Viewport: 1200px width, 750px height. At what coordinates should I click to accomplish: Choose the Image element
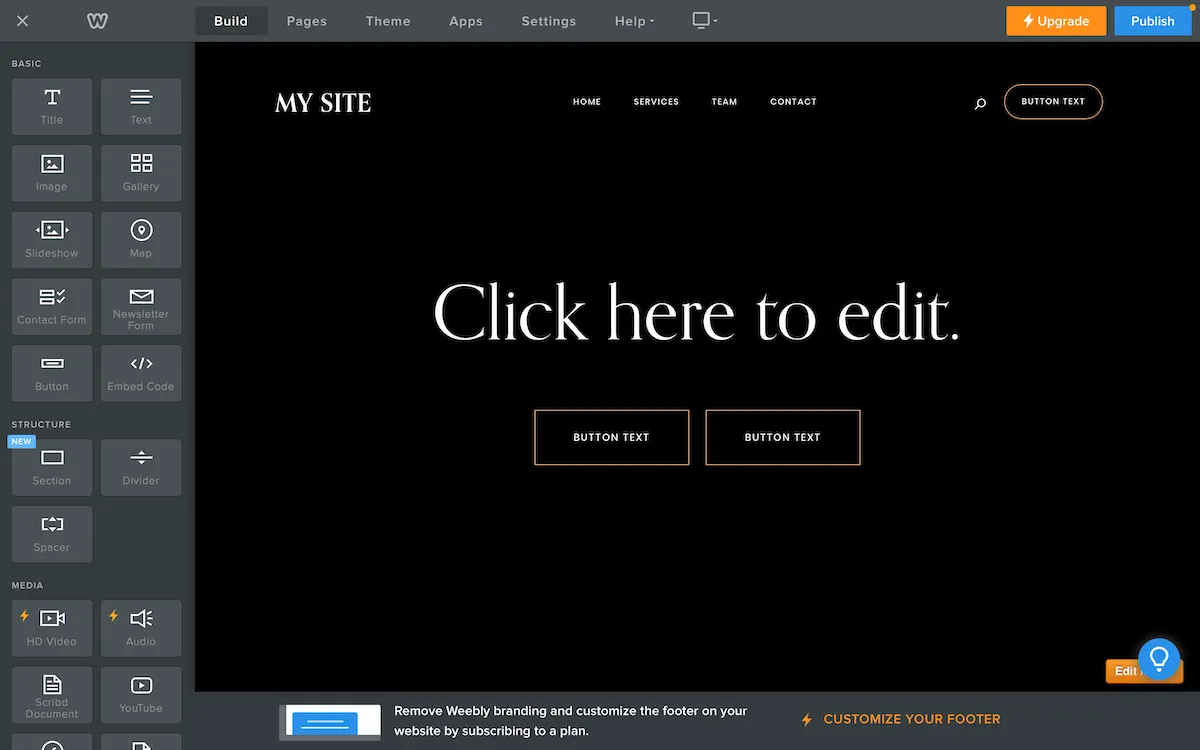(x=52, y=173)
